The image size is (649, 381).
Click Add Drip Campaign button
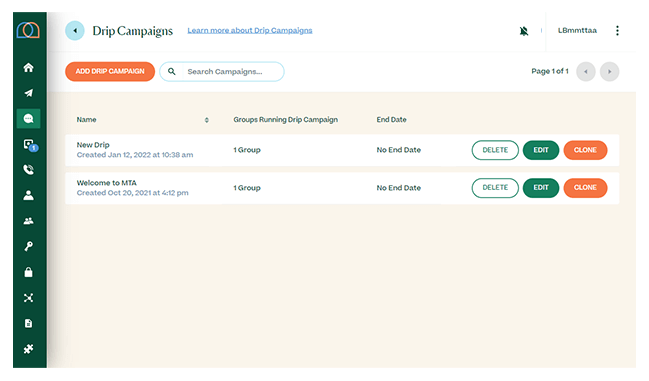click(110, 72)
